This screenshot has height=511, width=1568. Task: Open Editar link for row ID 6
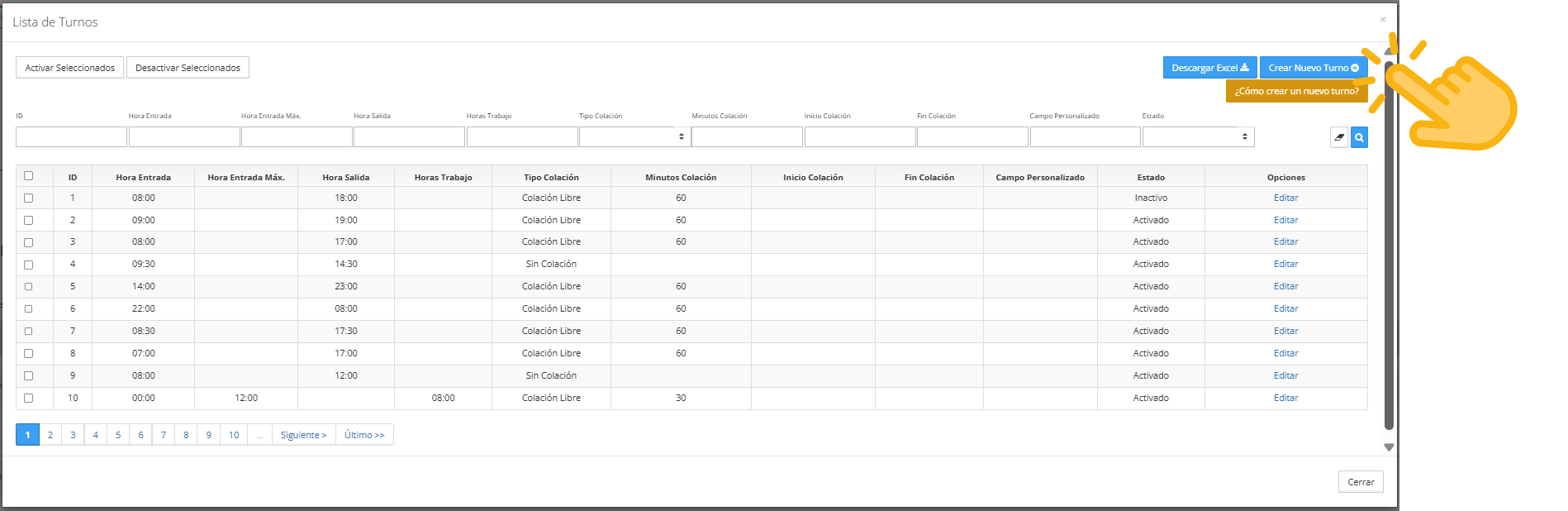pos(1285,308)
